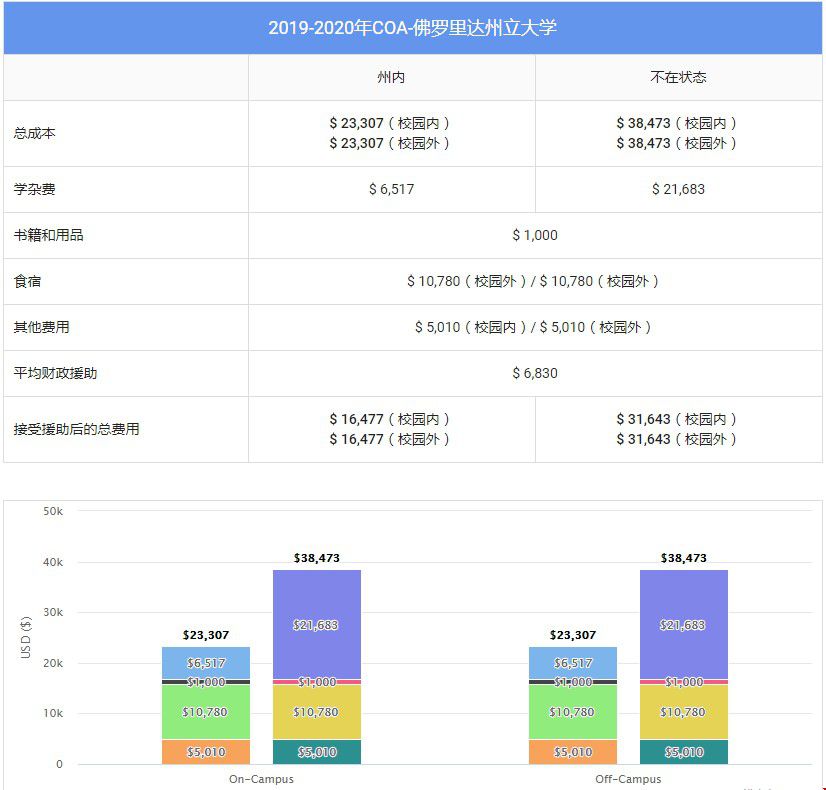Click the Off-Campus axis label
This screenshot has width=826, height=790.
click(628, 779)
